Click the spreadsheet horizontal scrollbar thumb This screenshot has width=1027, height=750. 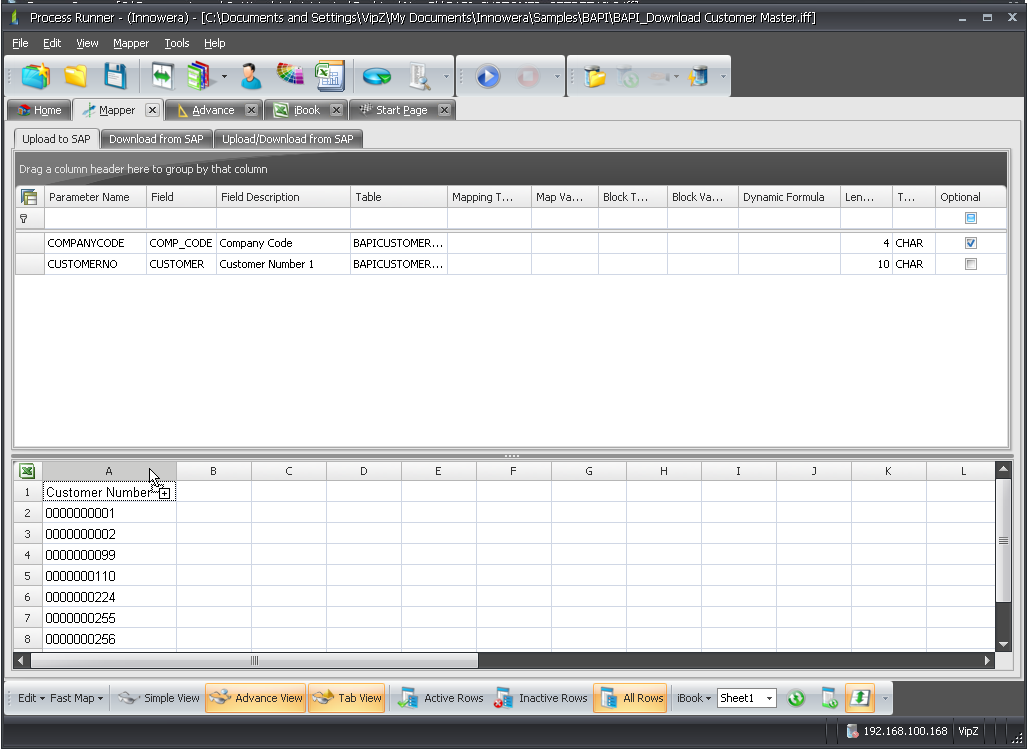click(254, 661)
